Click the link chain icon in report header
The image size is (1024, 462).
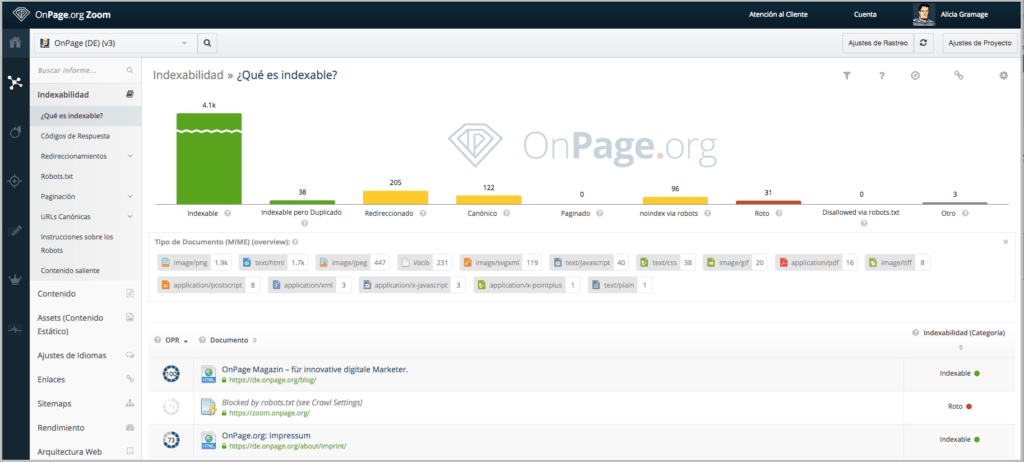tap(959, 76)
